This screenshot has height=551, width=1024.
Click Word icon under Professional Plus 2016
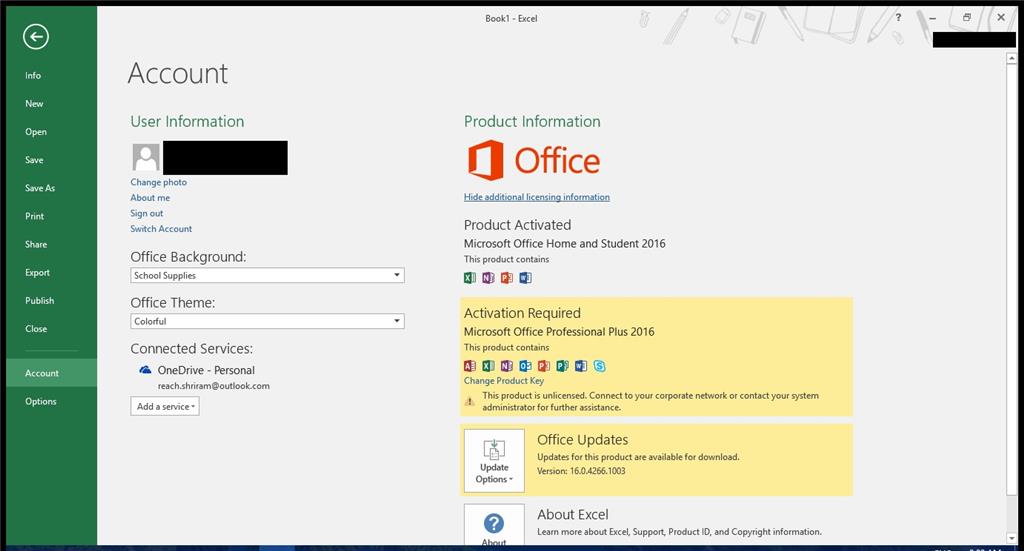581,366
